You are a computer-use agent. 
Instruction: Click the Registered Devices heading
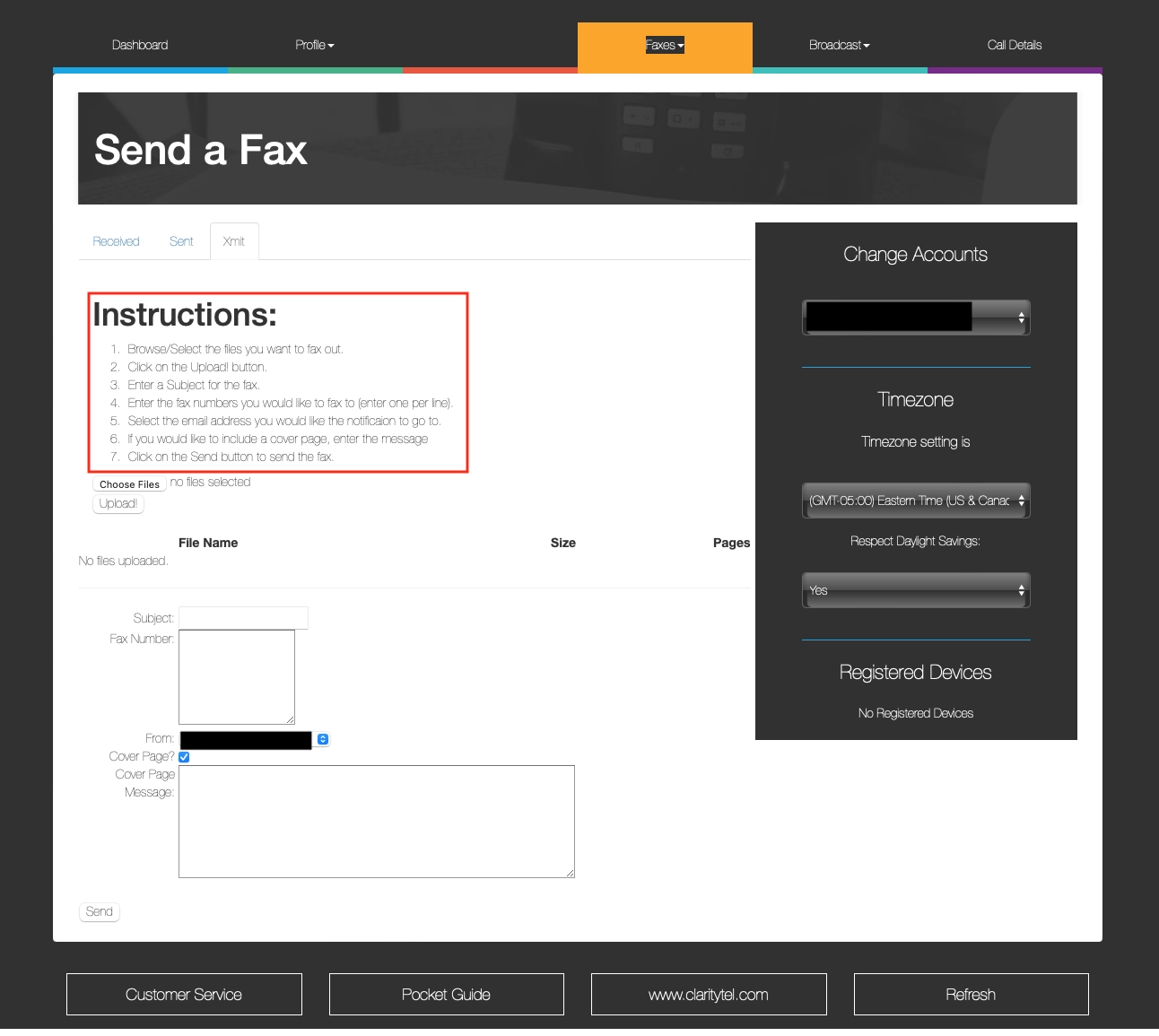(916, 673)
